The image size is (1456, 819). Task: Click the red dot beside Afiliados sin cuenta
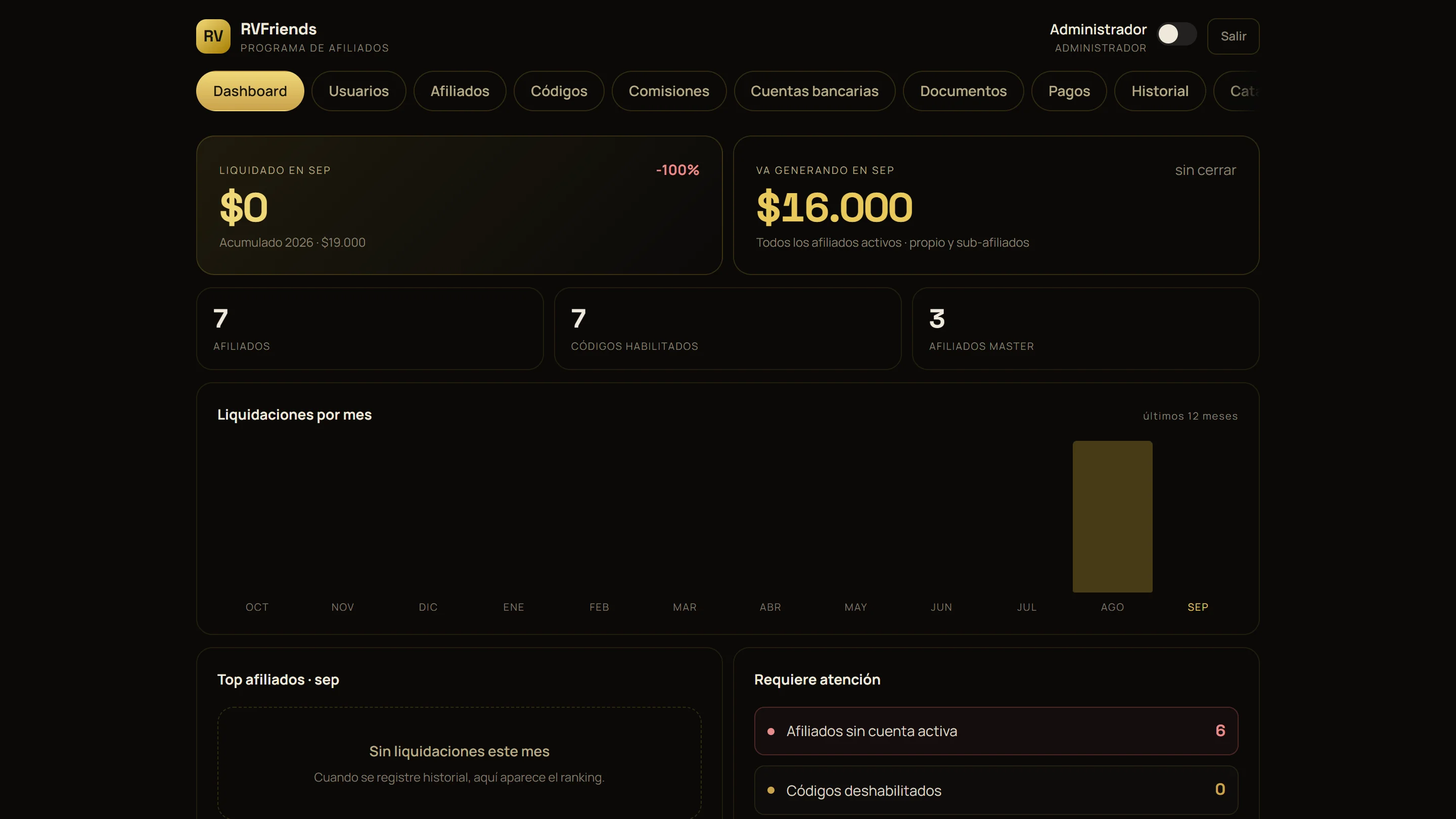[771, 732]
